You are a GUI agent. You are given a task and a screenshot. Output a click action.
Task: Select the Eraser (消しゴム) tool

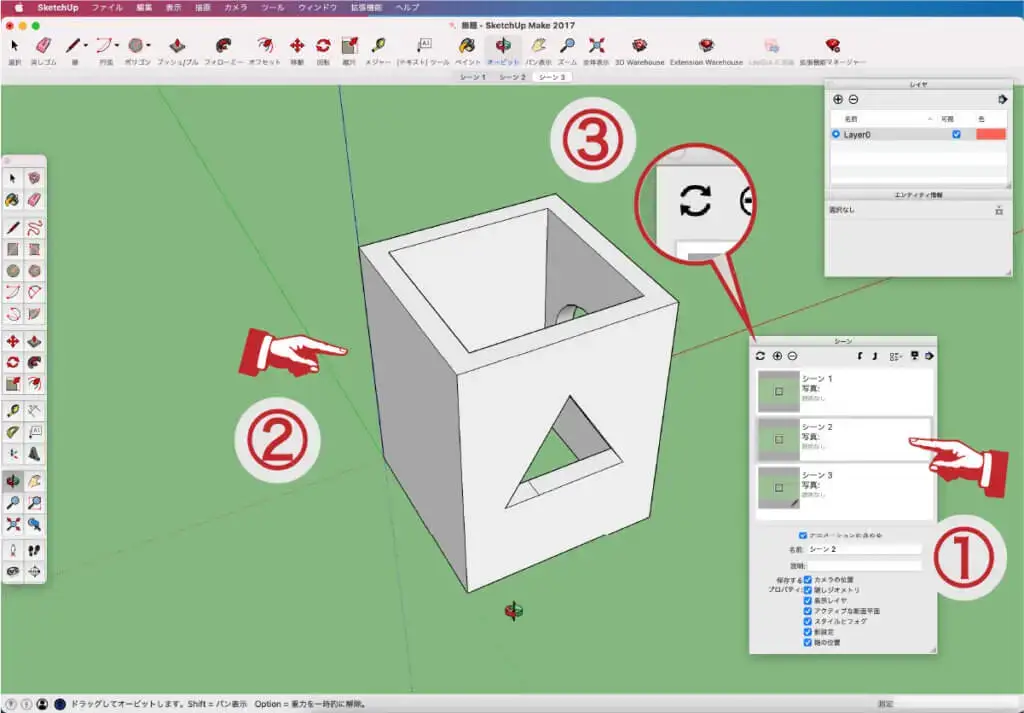(44, 46)
